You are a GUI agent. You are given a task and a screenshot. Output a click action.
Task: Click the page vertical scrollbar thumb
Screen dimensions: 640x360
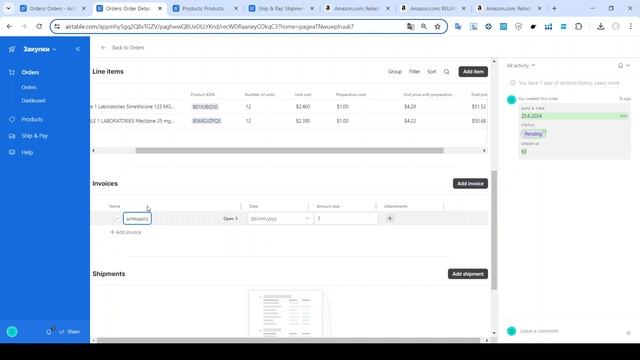tap(494, 230)
